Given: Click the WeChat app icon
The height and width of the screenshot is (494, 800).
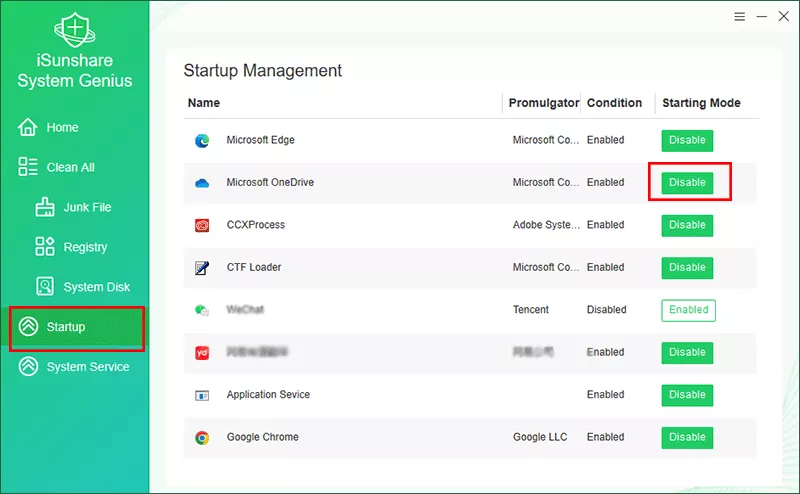Looking at the screenshot, I should tap(202, 310).
